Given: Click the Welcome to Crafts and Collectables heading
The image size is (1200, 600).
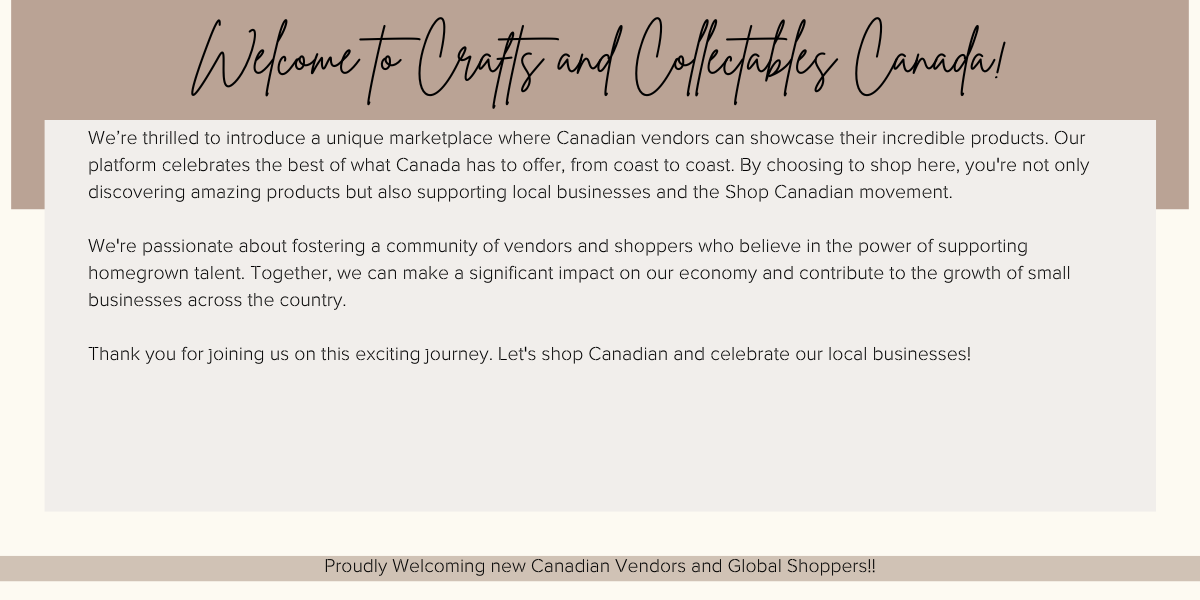Looking at the screenshot, I should tap(597, 62).
